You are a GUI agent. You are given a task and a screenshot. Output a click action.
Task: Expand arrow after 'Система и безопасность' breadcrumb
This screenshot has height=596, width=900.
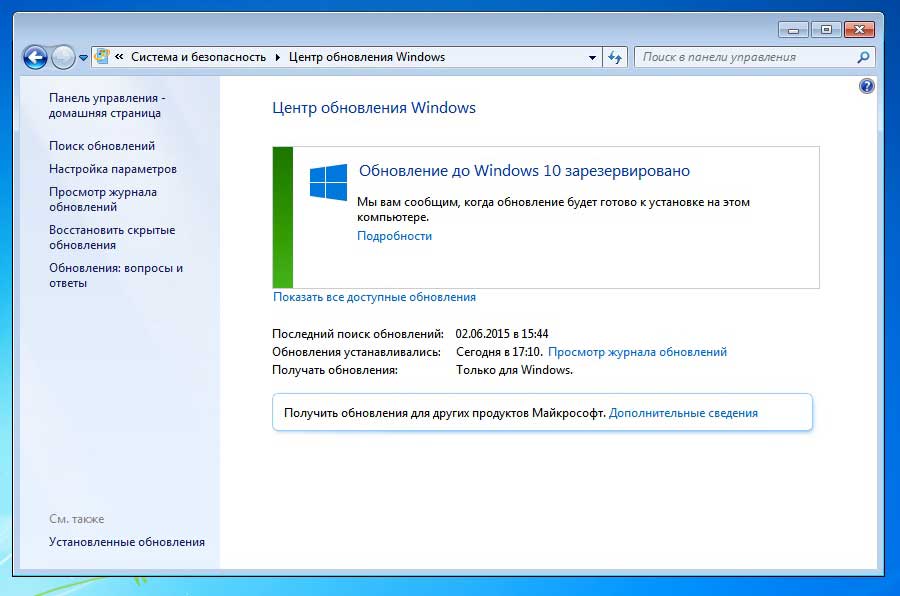(278, 57)
